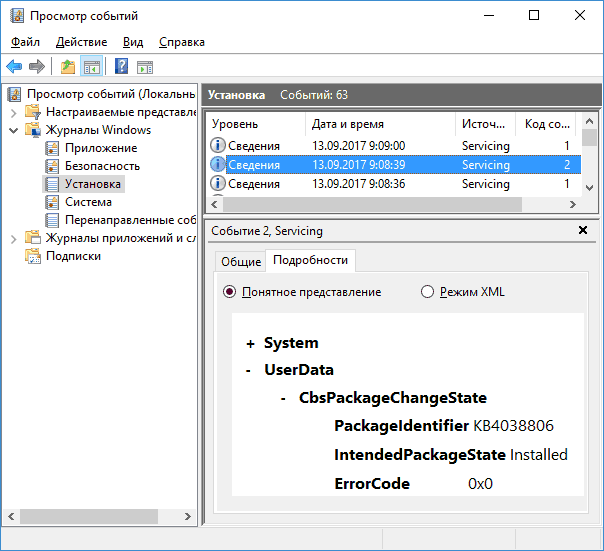Click the Подписки icon in the tree
Image resolution: width=604 pixels, height=551 pixels.
point(33,256)
